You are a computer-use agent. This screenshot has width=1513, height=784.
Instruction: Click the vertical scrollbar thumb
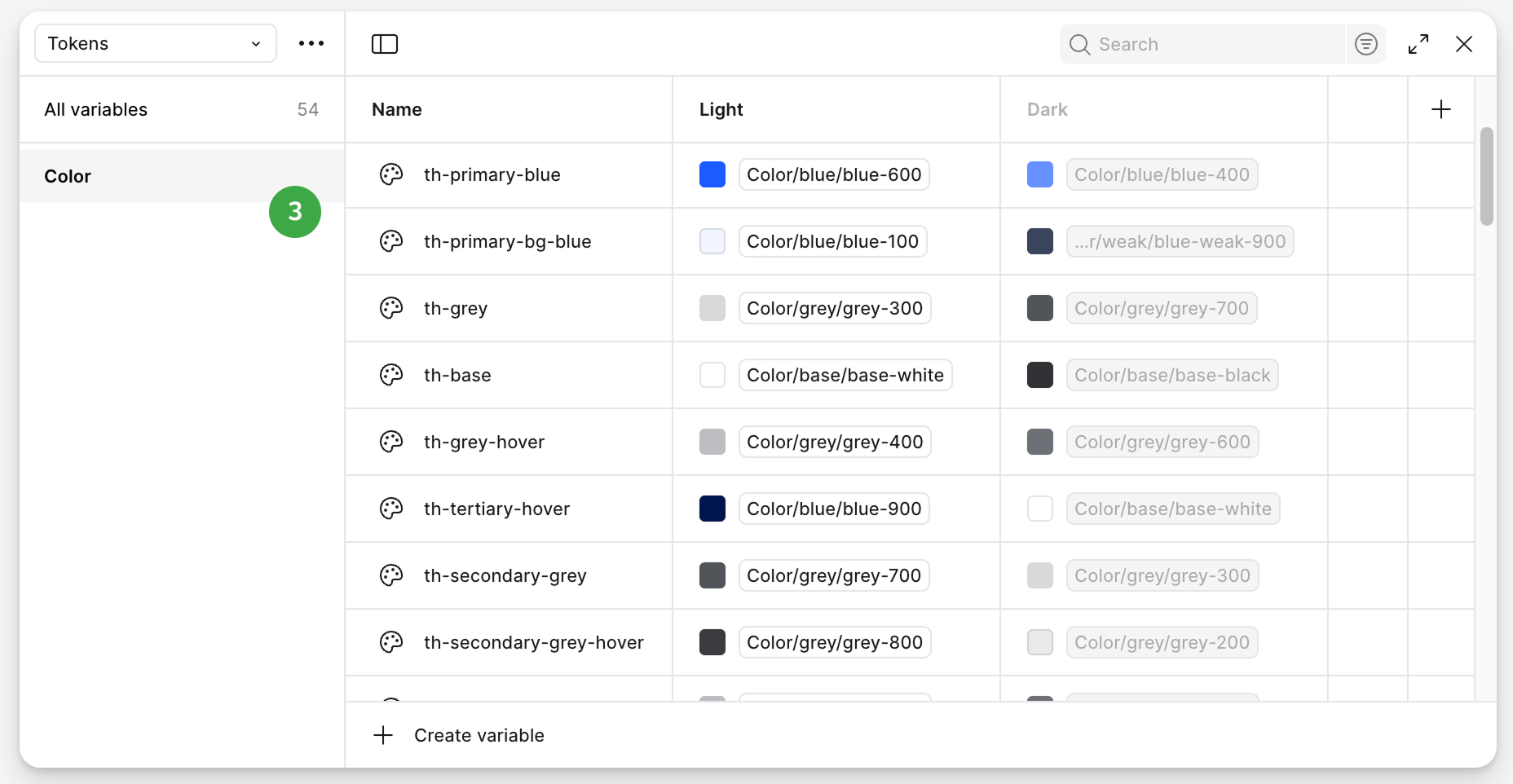(x=1486, y=176)
